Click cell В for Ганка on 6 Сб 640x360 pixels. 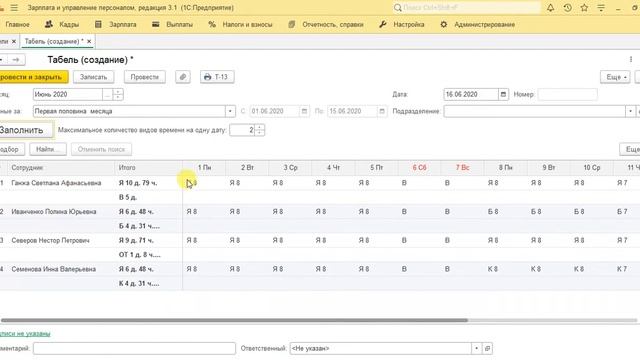pyautogui.click(x=404, y=183)
